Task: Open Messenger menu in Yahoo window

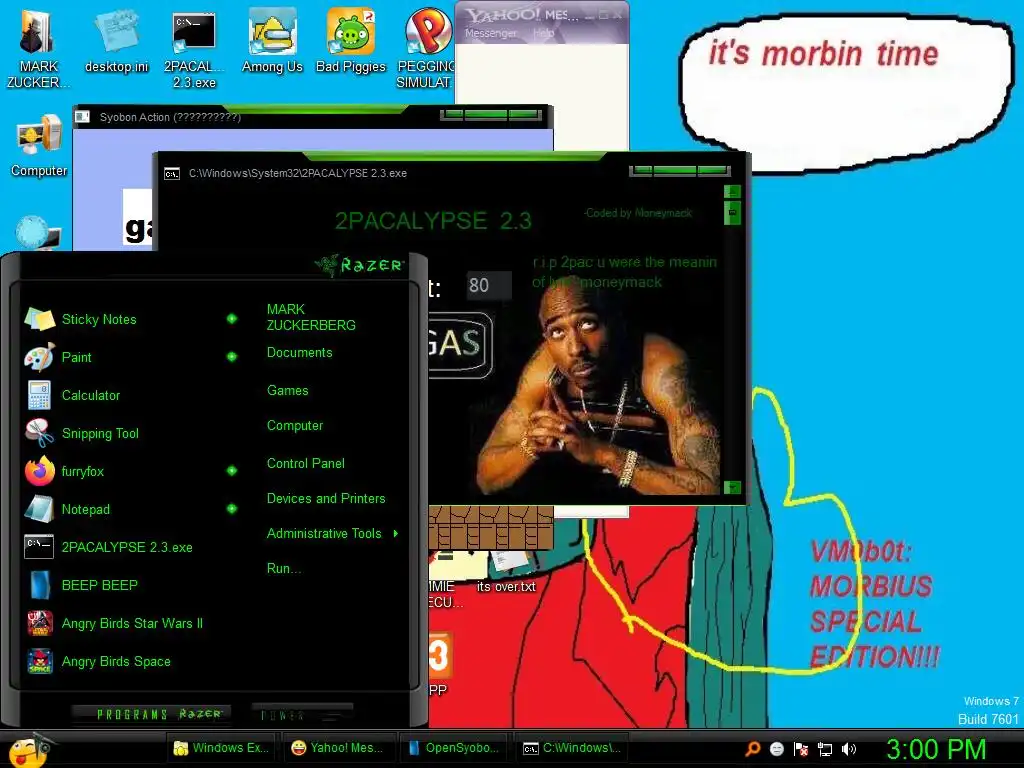Action: 490,33
